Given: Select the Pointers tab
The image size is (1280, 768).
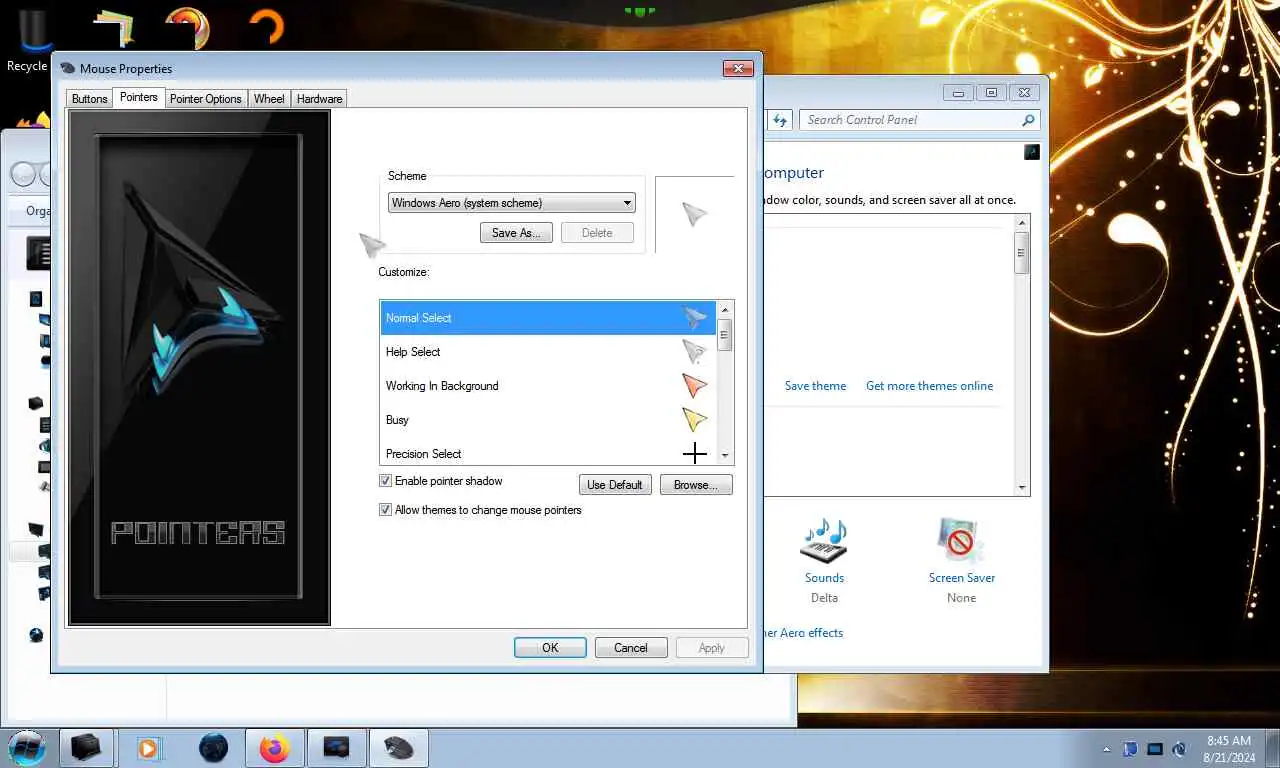Looking at the screenshot, I should click(139, 97).
